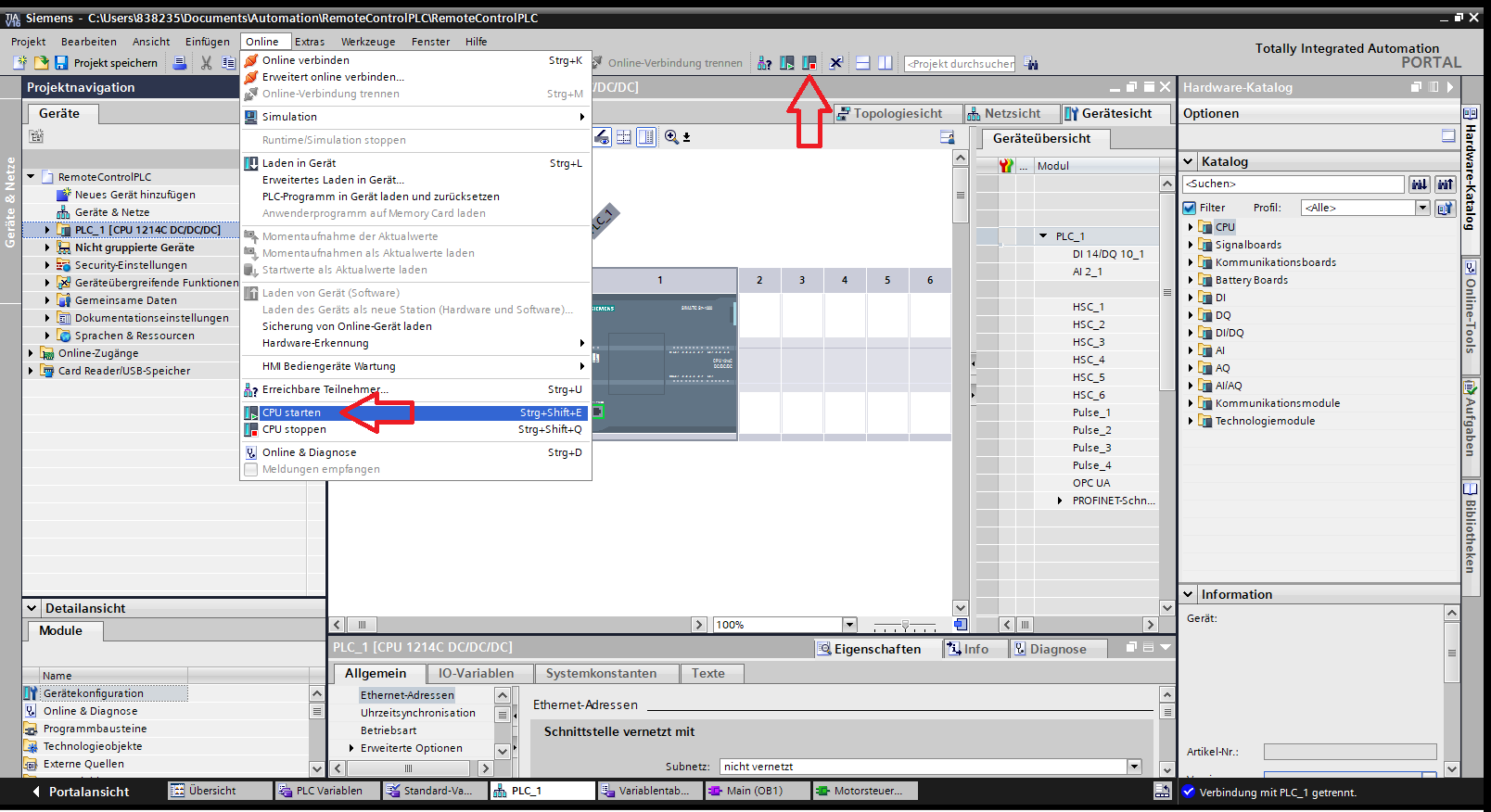The height and width of the screenshot is (812, 1491).
Task: Click the new project toolbar icon
Action: coord(19,63)
